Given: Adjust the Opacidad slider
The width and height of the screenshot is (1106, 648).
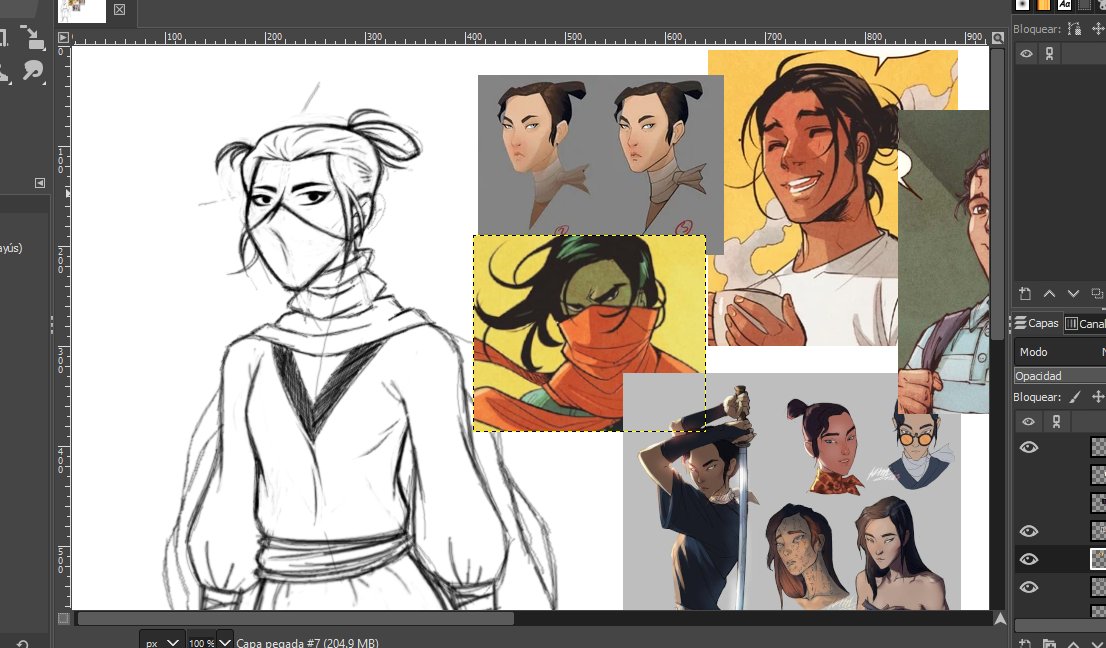Looking at the screenshot, I should [x=1060, y=376].
